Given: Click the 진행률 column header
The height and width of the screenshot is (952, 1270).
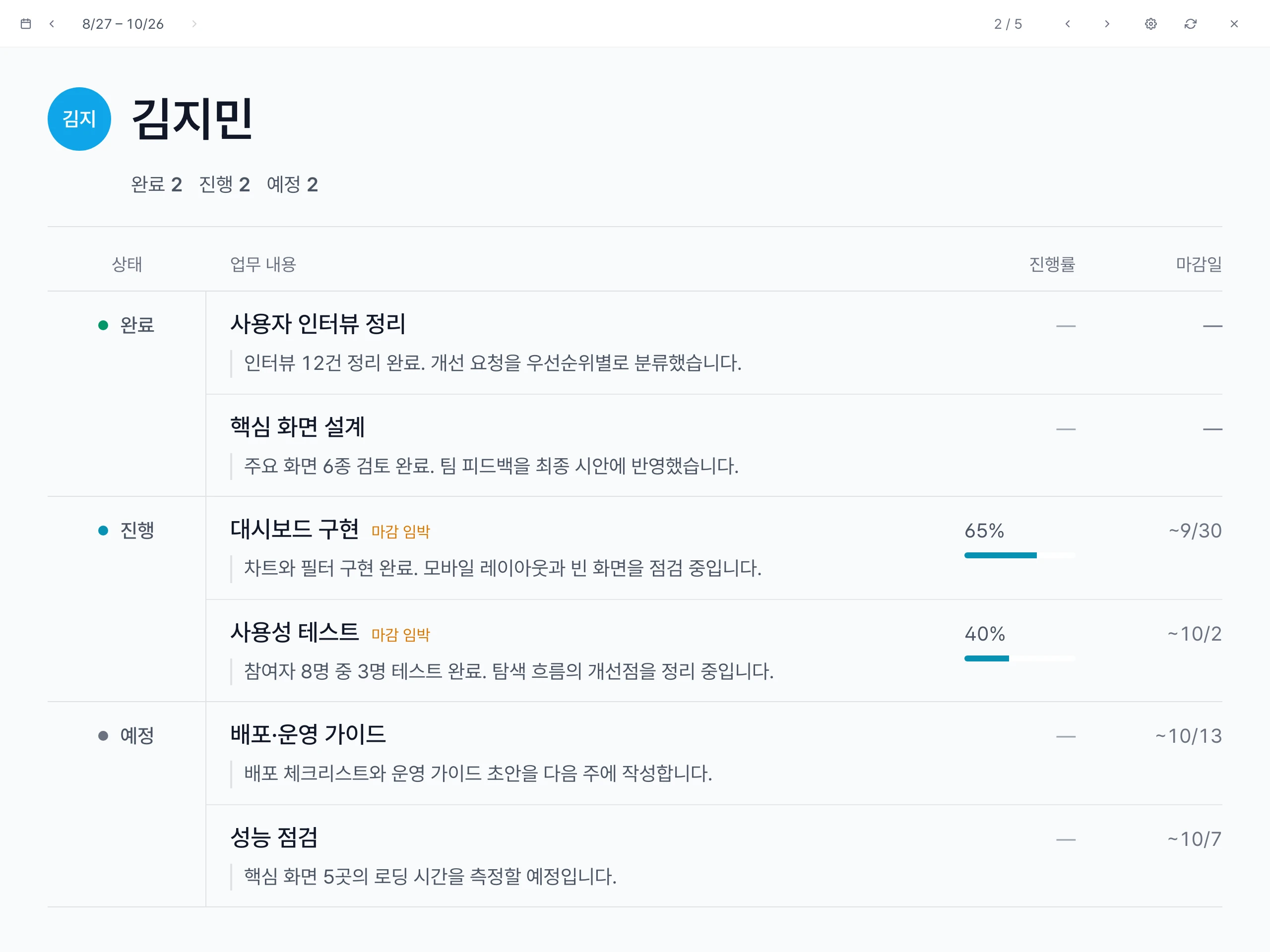Looking at the screenshot, I should coord(1052,264).
